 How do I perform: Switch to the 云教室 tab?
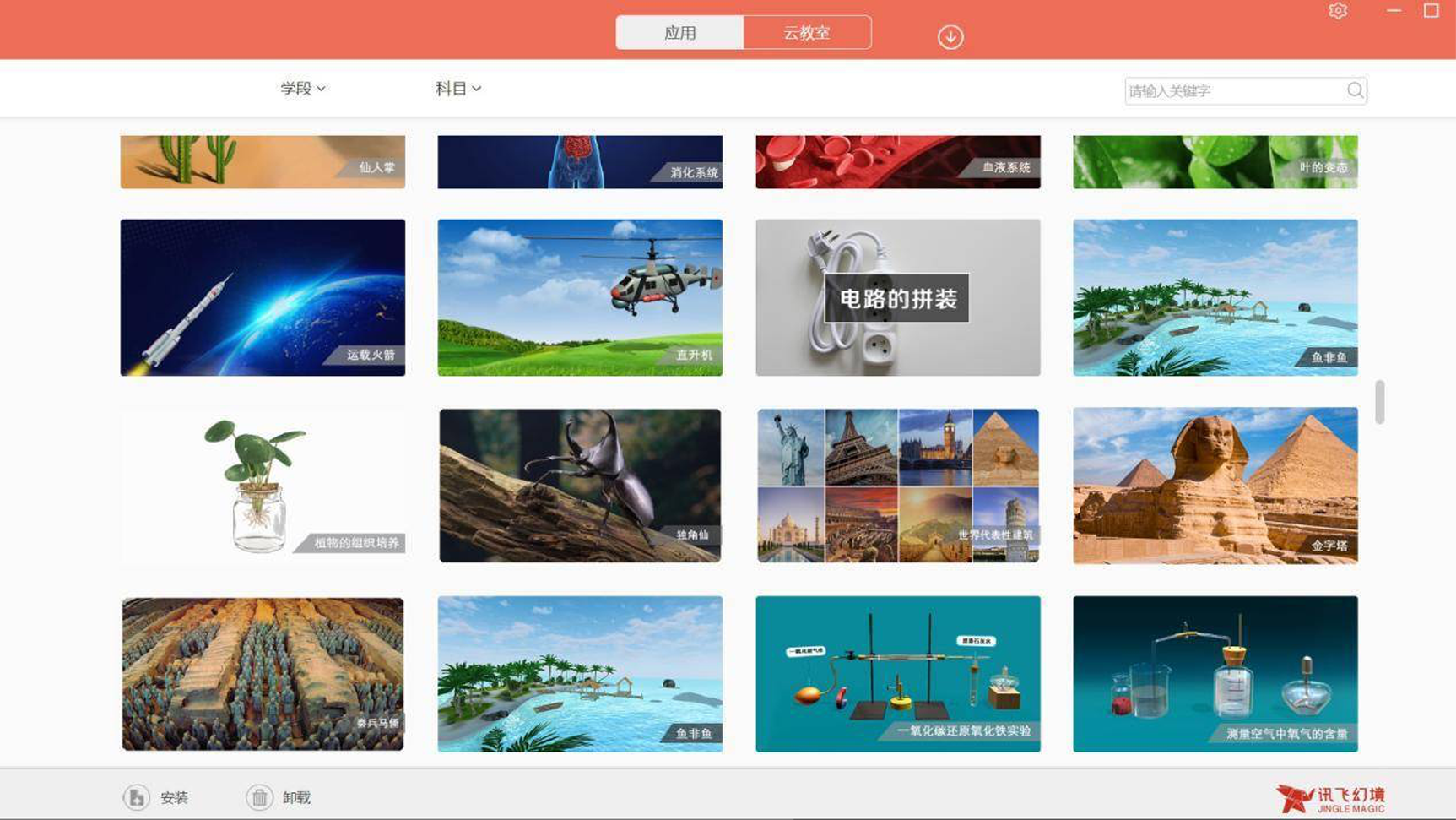[x=807, y=33]
